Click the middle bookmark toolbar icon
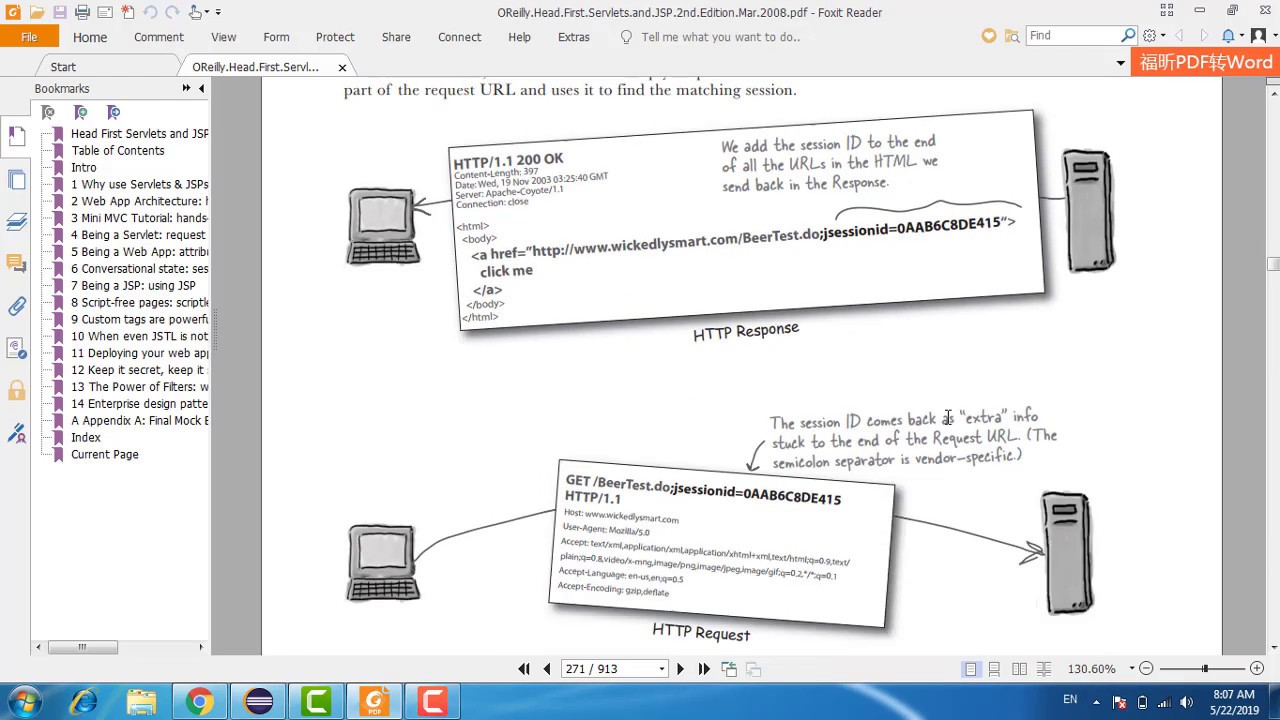This screenshot has height=720, width=1280. click(x=81, y=112)
